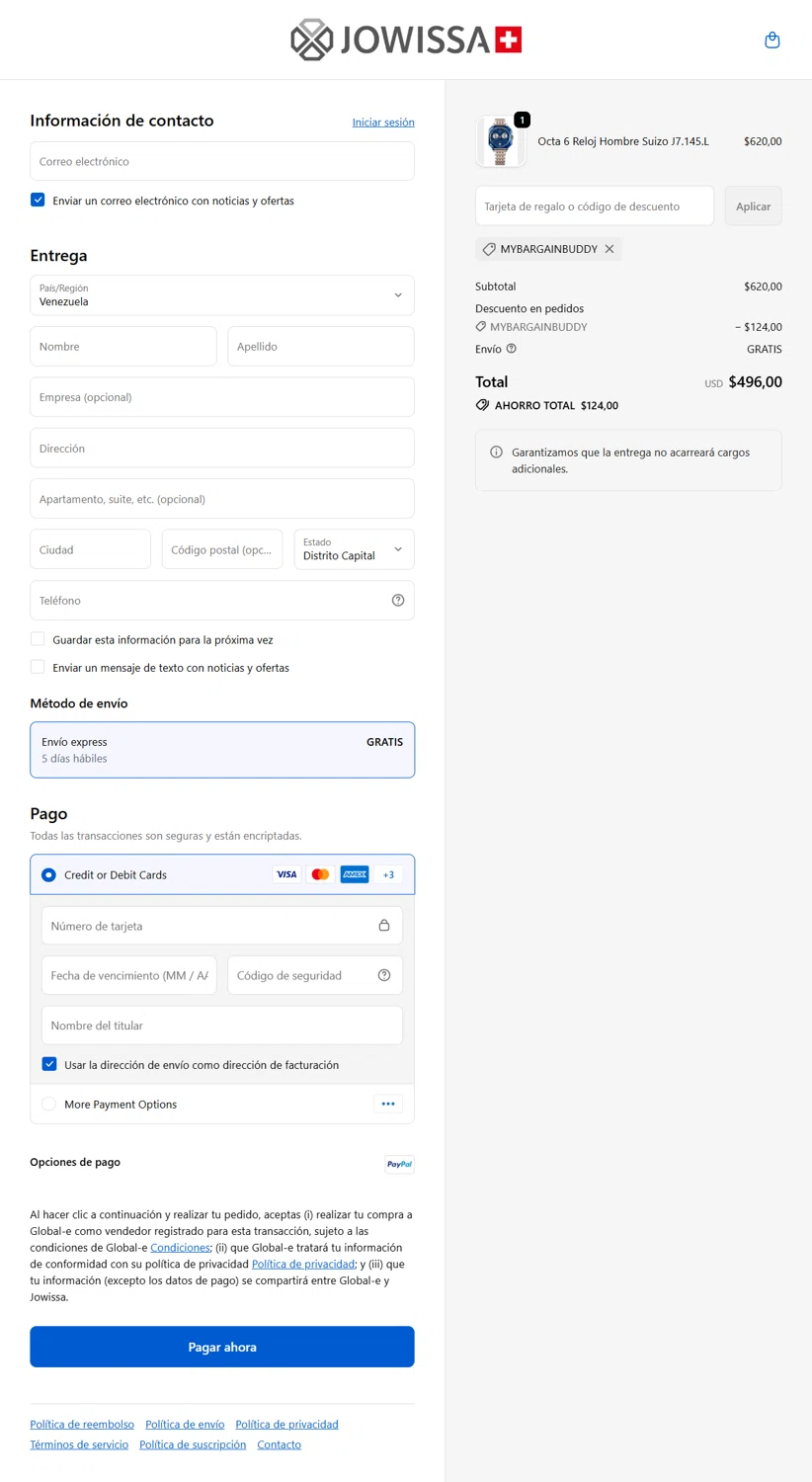The width and height of the screenshot is (812, 1482).
Task: Select the Credit or Debit Cards radio button
Action: (x=48, y=874)
